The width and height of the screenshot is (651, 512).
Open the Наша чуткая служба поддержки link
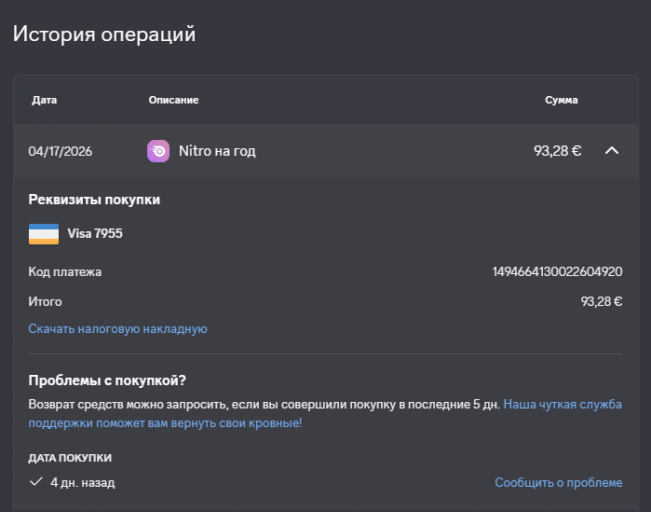[562, 405]
